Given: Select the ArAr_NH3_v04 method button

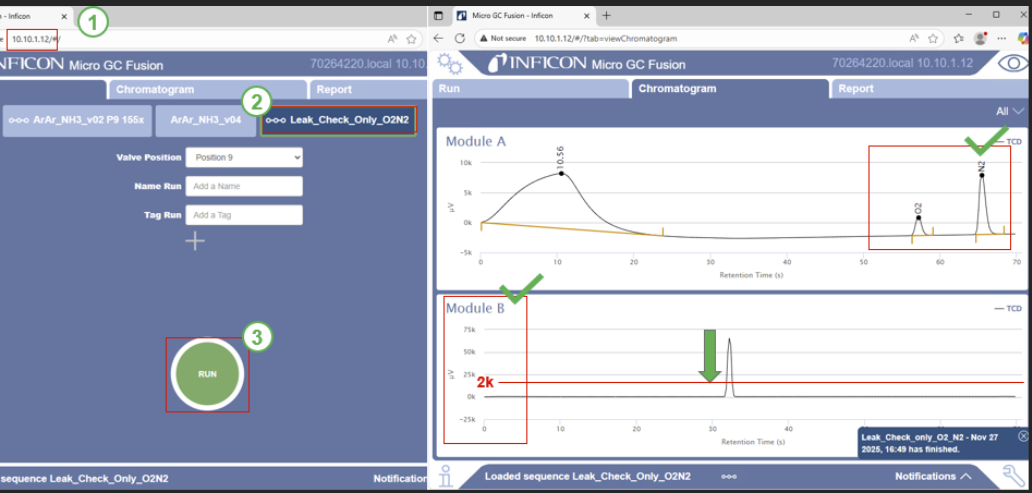Looking at the screenshot, I should pos(206,120).
